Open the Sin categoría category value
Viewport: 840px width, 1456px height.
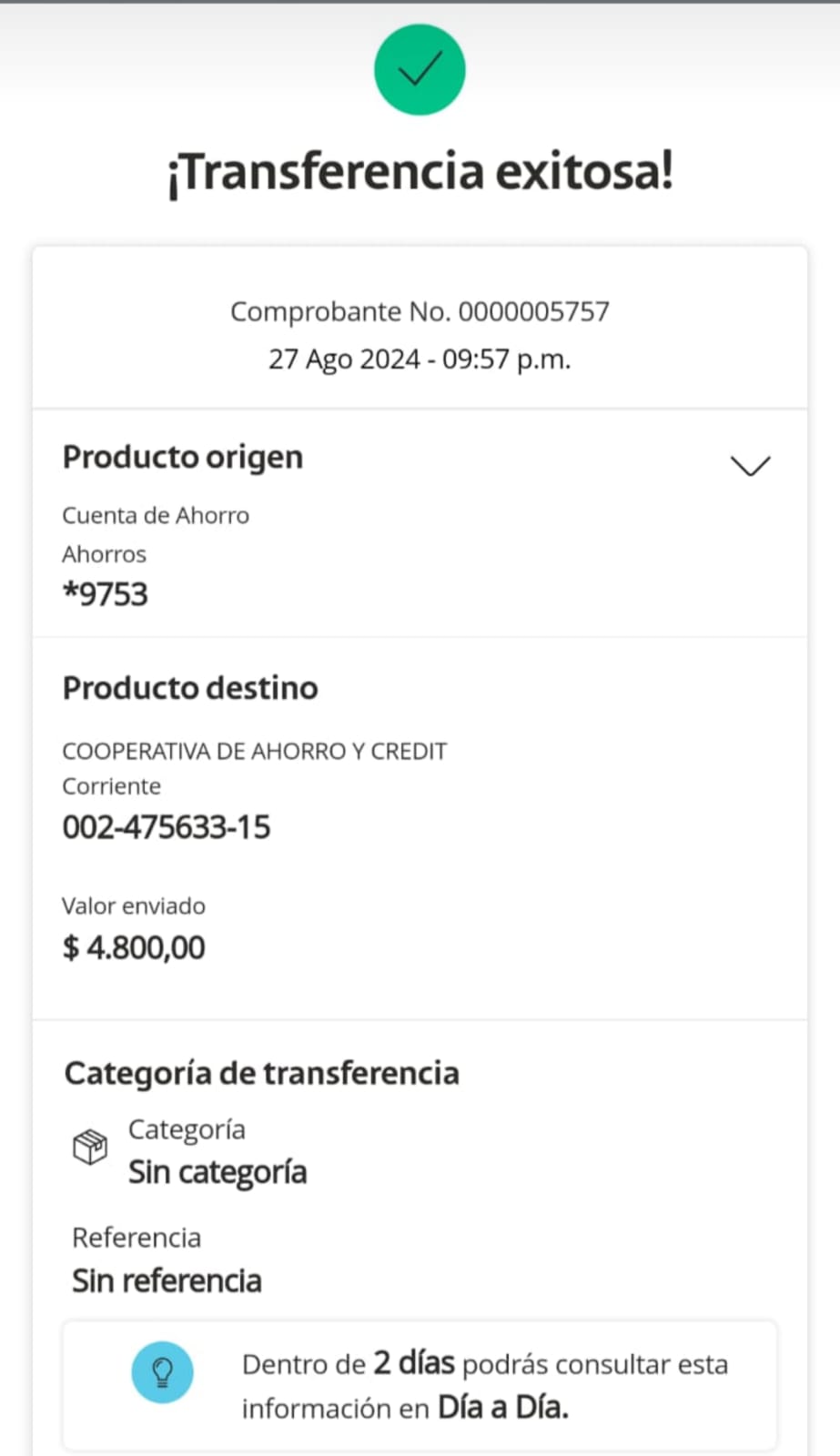tap(218, 1172)
